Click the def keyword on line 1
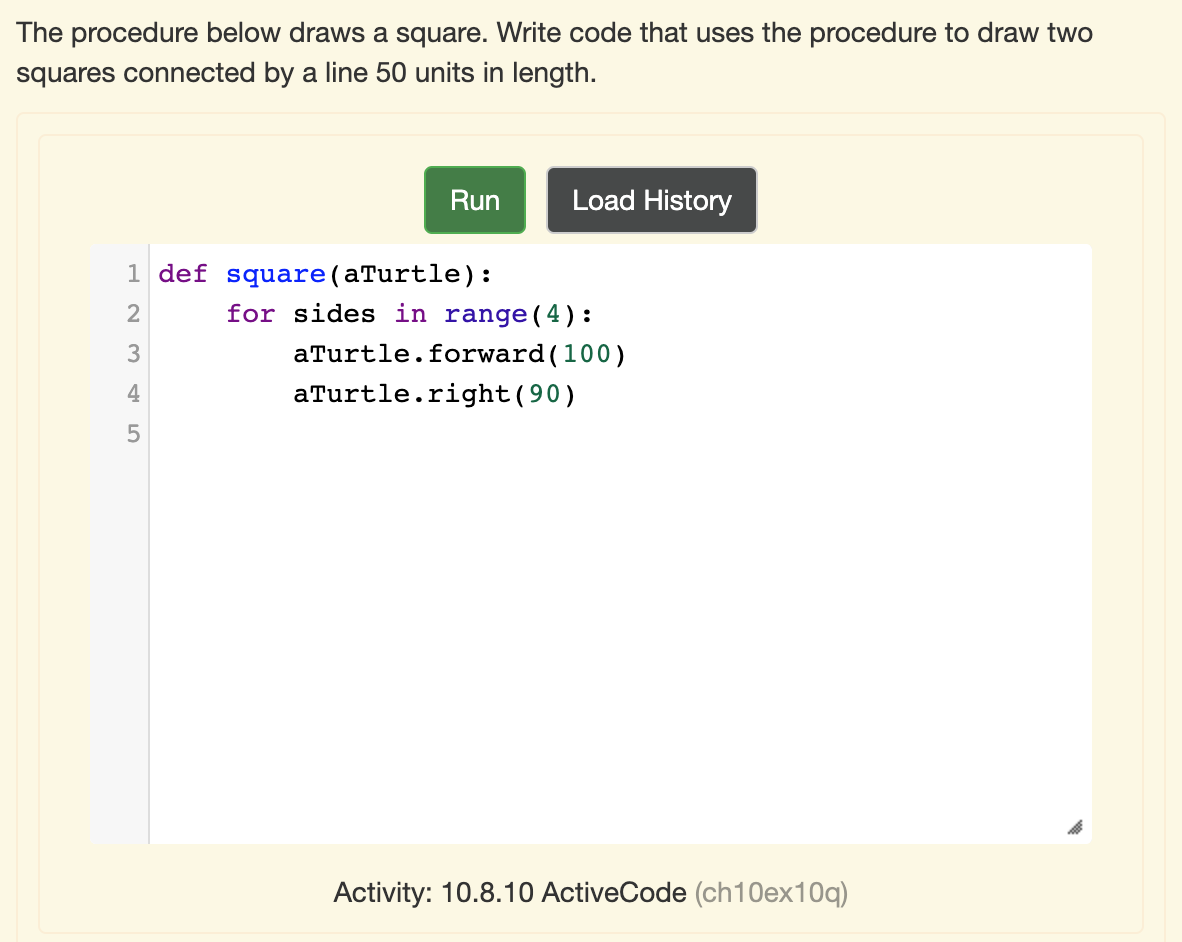 coord(182,273)
